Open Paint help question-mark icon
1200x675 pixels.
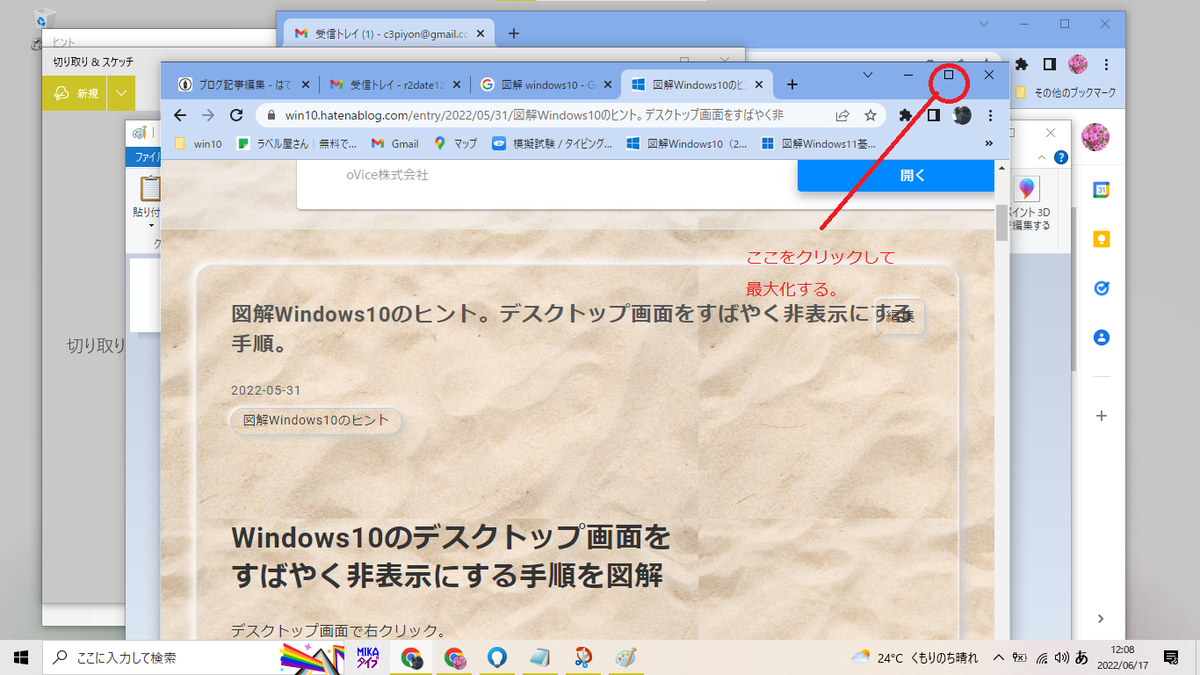coord(1061,157)
